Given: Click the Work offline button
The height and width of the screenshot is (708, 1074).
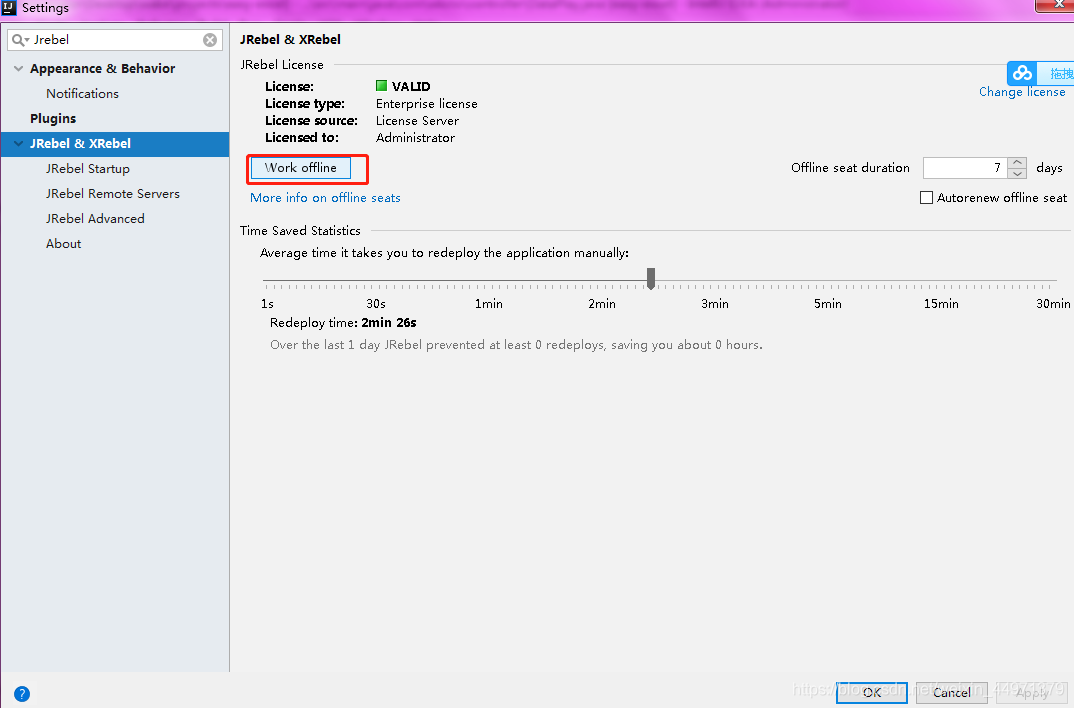Looking at the screenshot, I should click(301, 168).
